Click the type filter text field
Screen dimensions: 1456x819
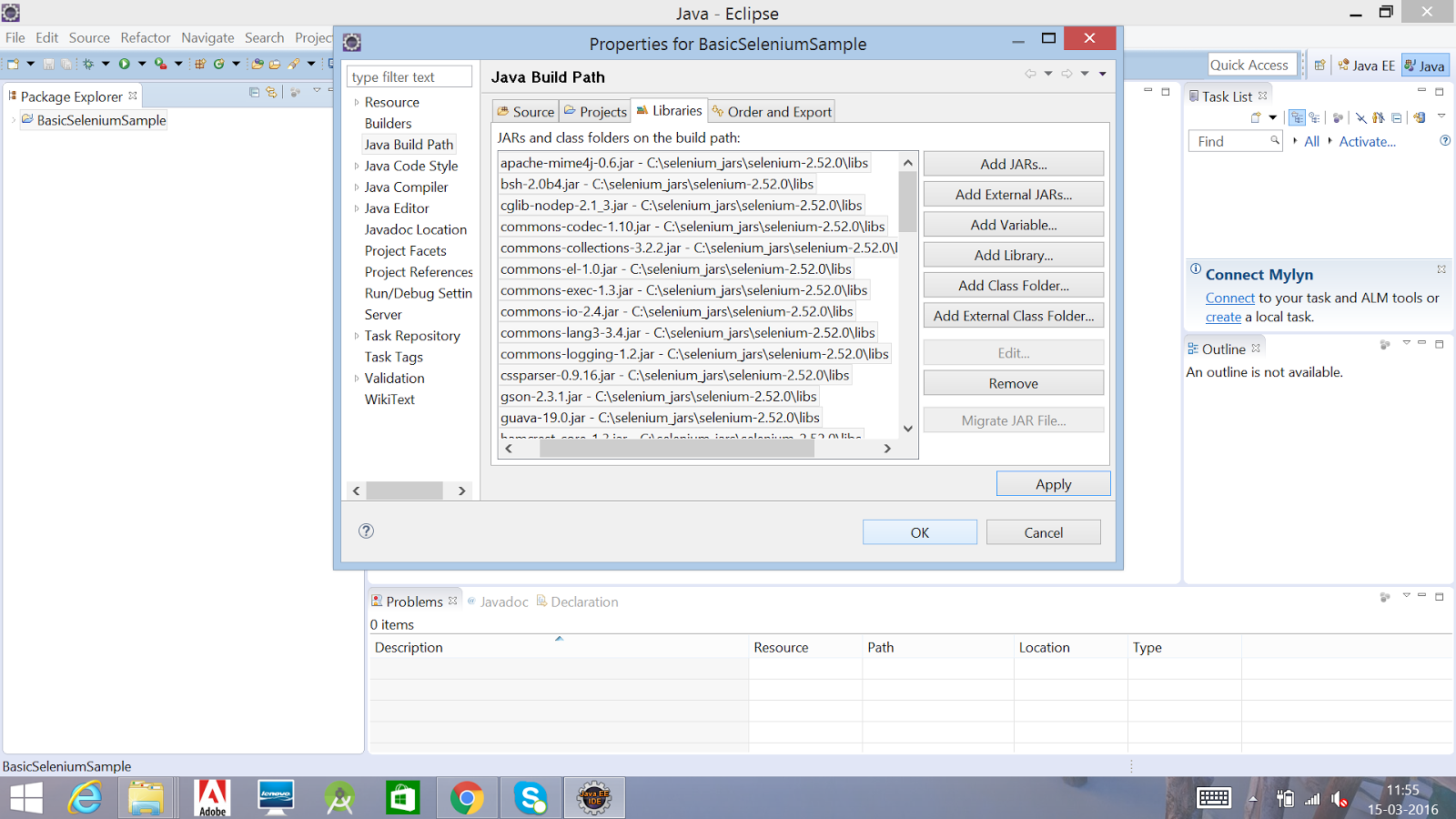tap(409, 76)
